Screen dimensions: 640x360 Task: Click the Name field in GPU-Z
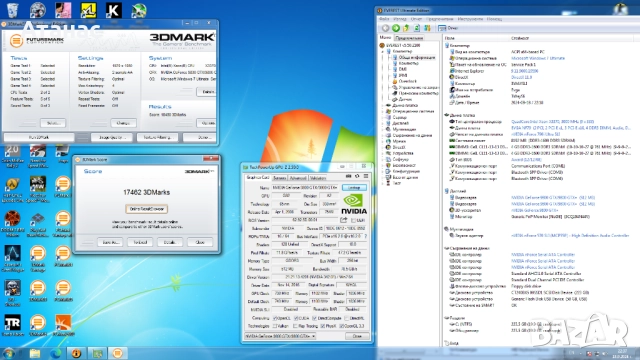304,187
